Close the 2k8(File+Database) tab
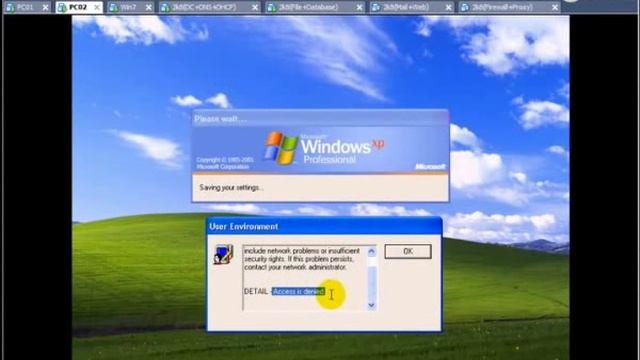Viewport: 640px width, 360px height. [359, 7]
